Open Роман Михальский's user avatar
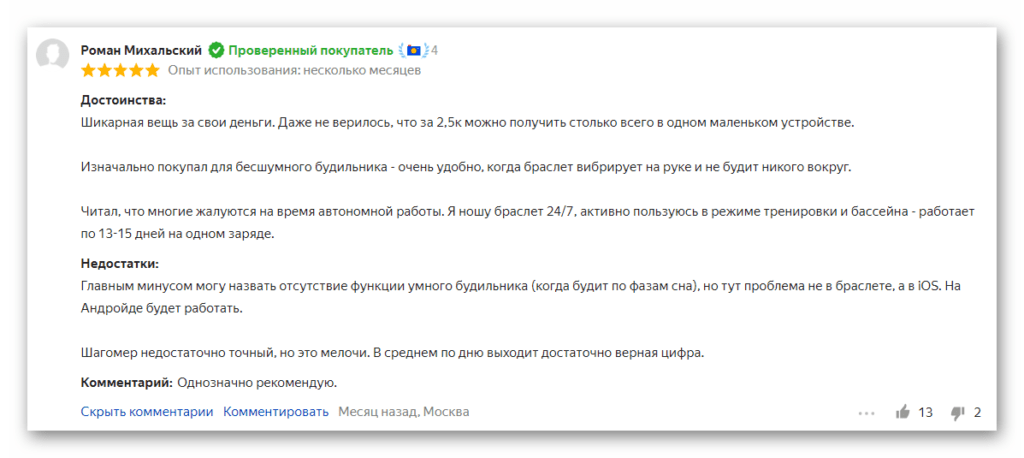This screenshot has width=1024, height=458. point(52,55)
